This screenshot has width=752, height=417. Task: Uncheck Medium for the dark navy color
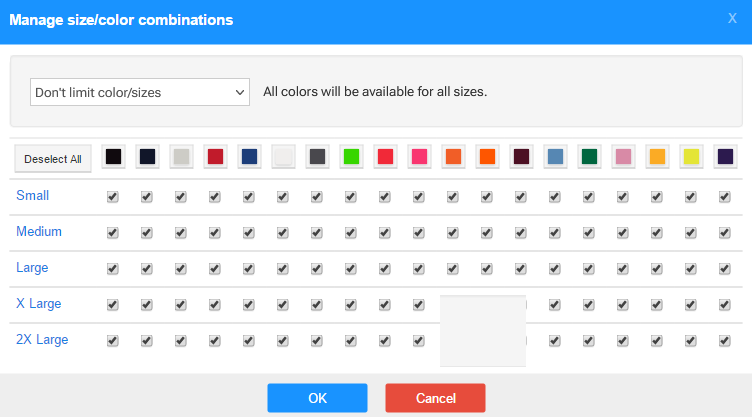click(x=147, y=233)
